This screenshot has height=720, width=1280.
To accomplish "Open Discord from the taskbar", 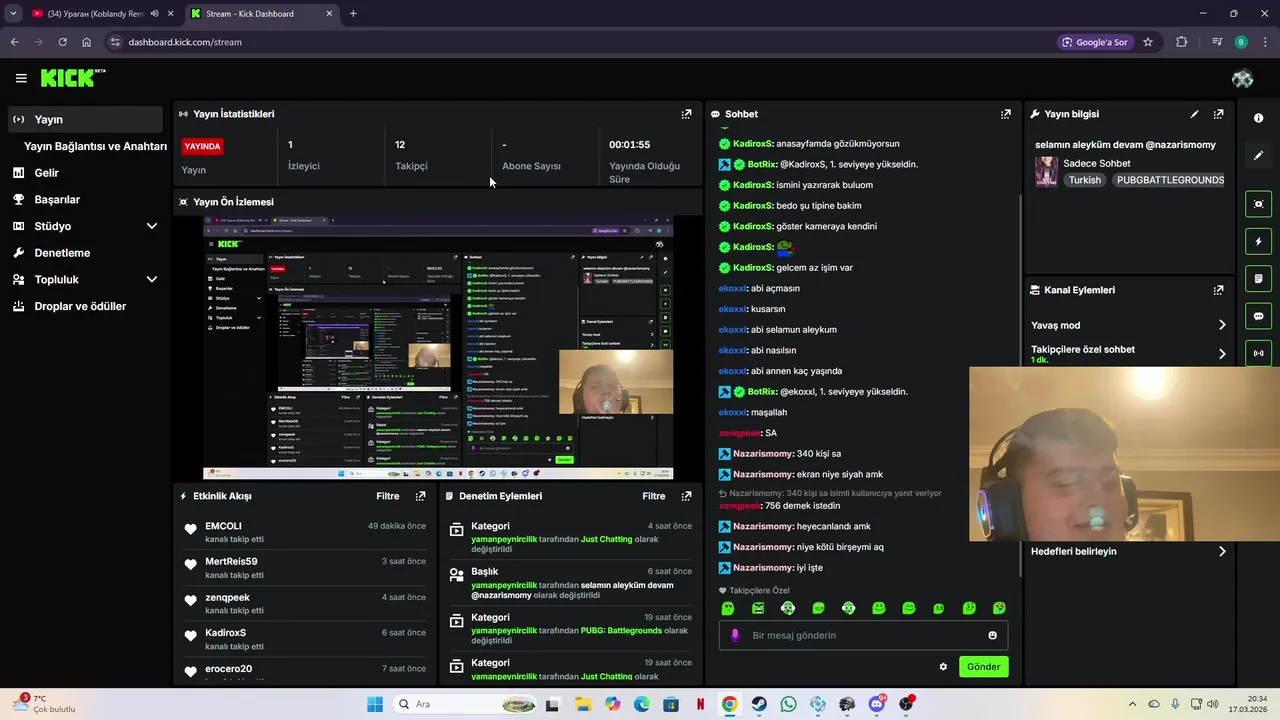I will coord(877,704).
